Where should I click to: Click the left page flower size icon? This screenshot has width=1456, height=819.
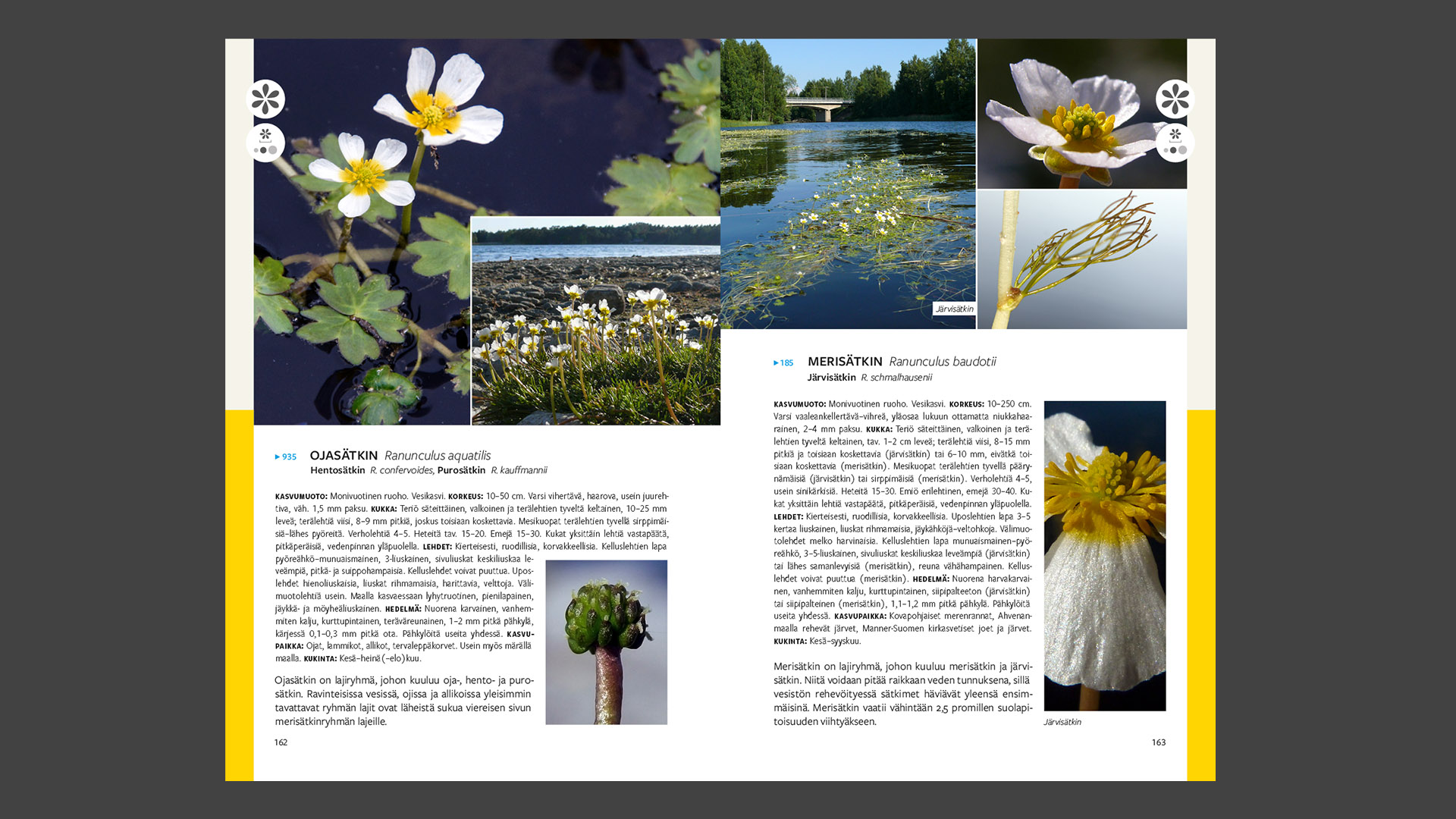tap(265, 143)
